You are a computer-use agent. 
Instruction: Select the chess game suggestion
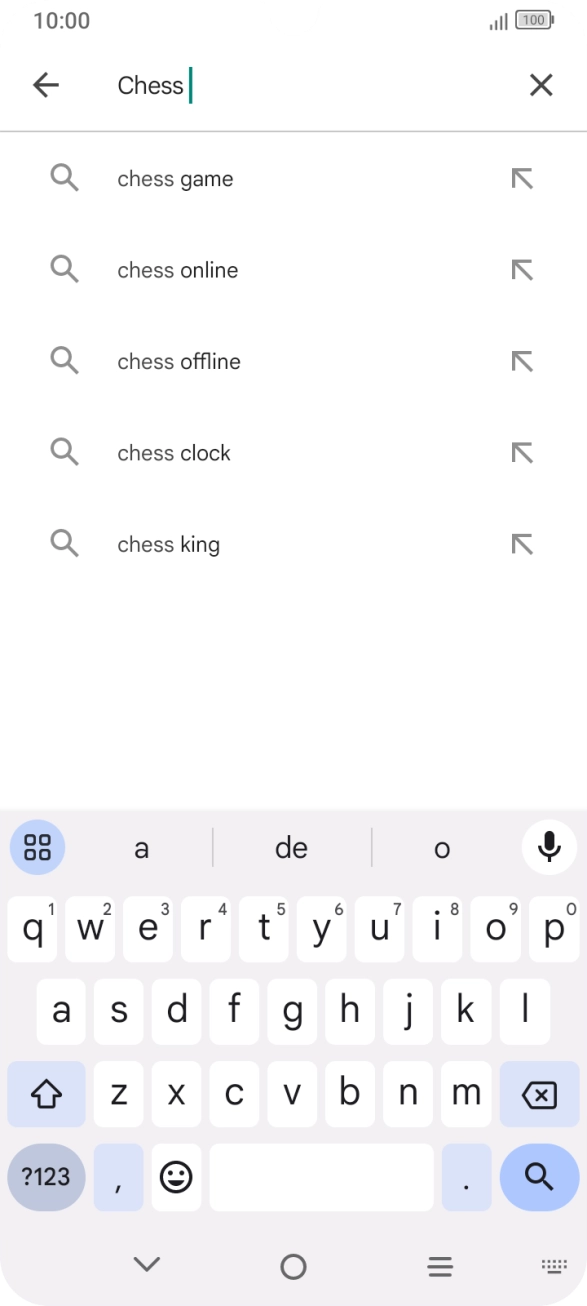[x=175, y=178]
